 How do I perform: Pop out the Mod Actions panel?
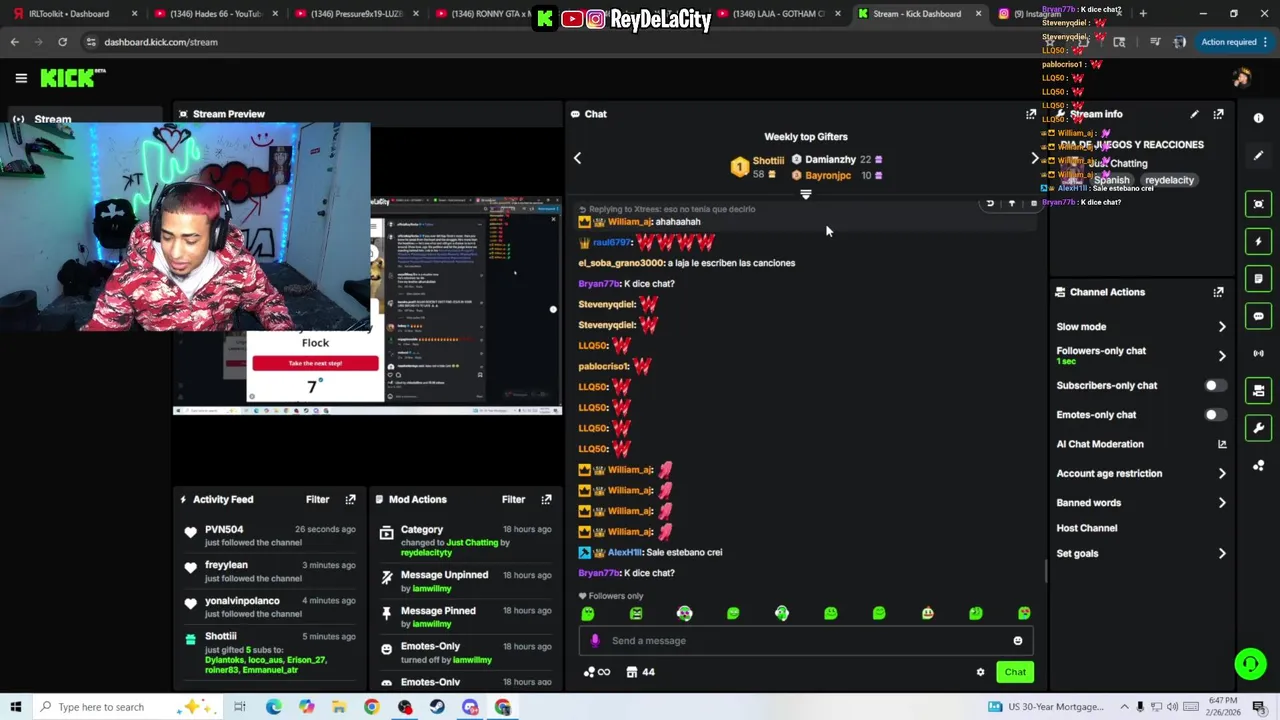point(546,499)
